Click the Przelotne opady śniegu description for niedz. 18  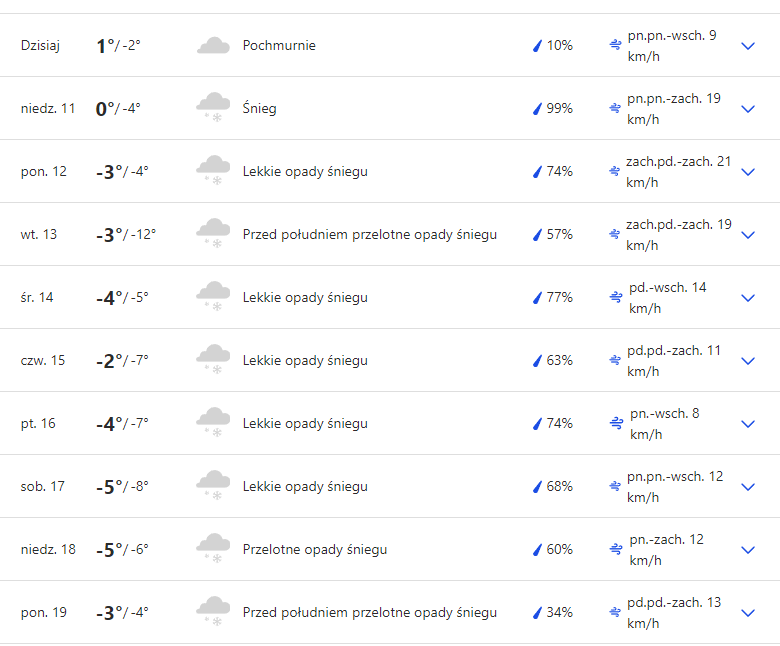pos(315,549)
